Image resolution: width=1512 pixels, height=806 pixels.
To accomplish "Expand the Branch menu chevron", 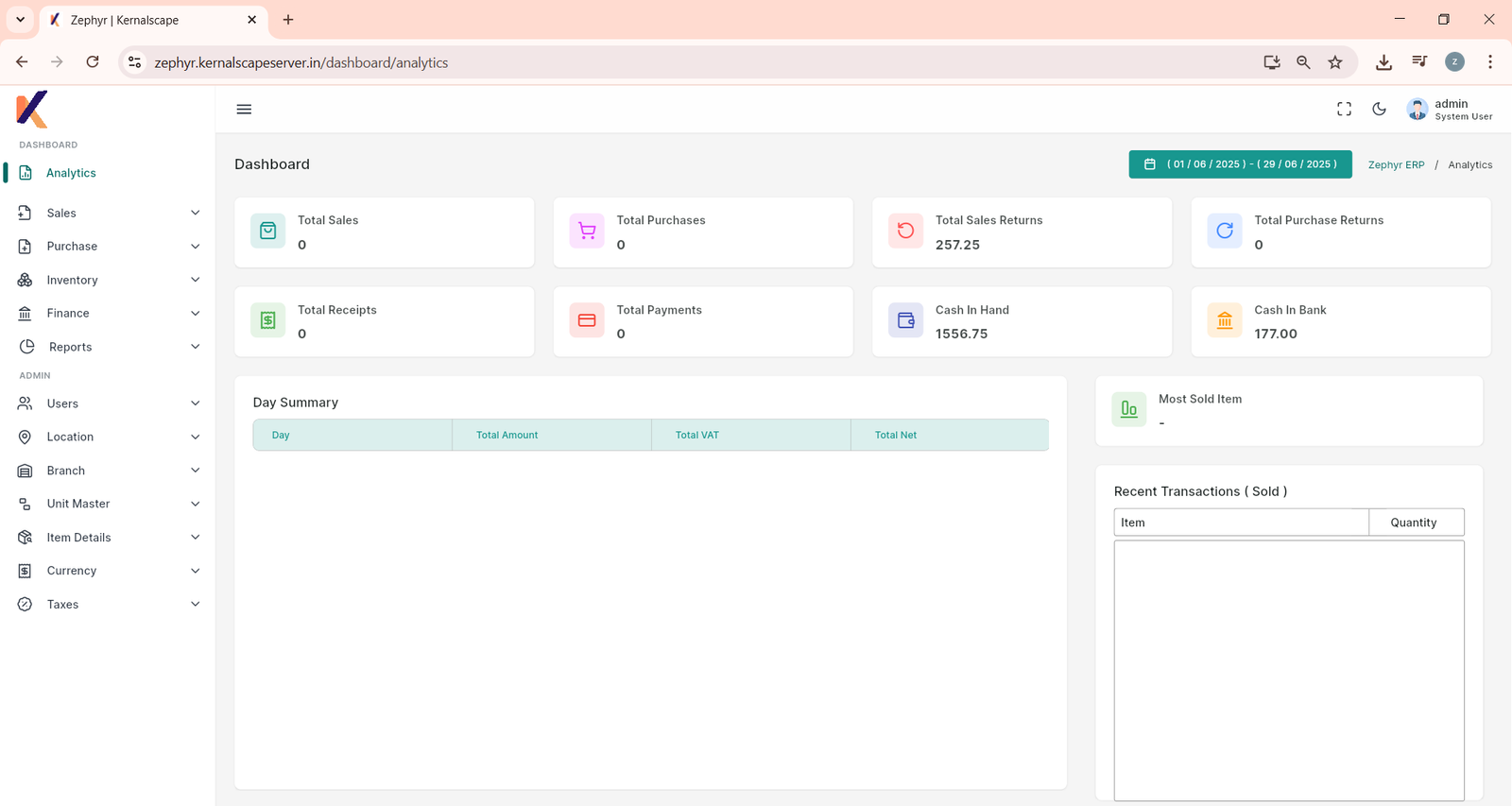I will [x=196, y=471].
